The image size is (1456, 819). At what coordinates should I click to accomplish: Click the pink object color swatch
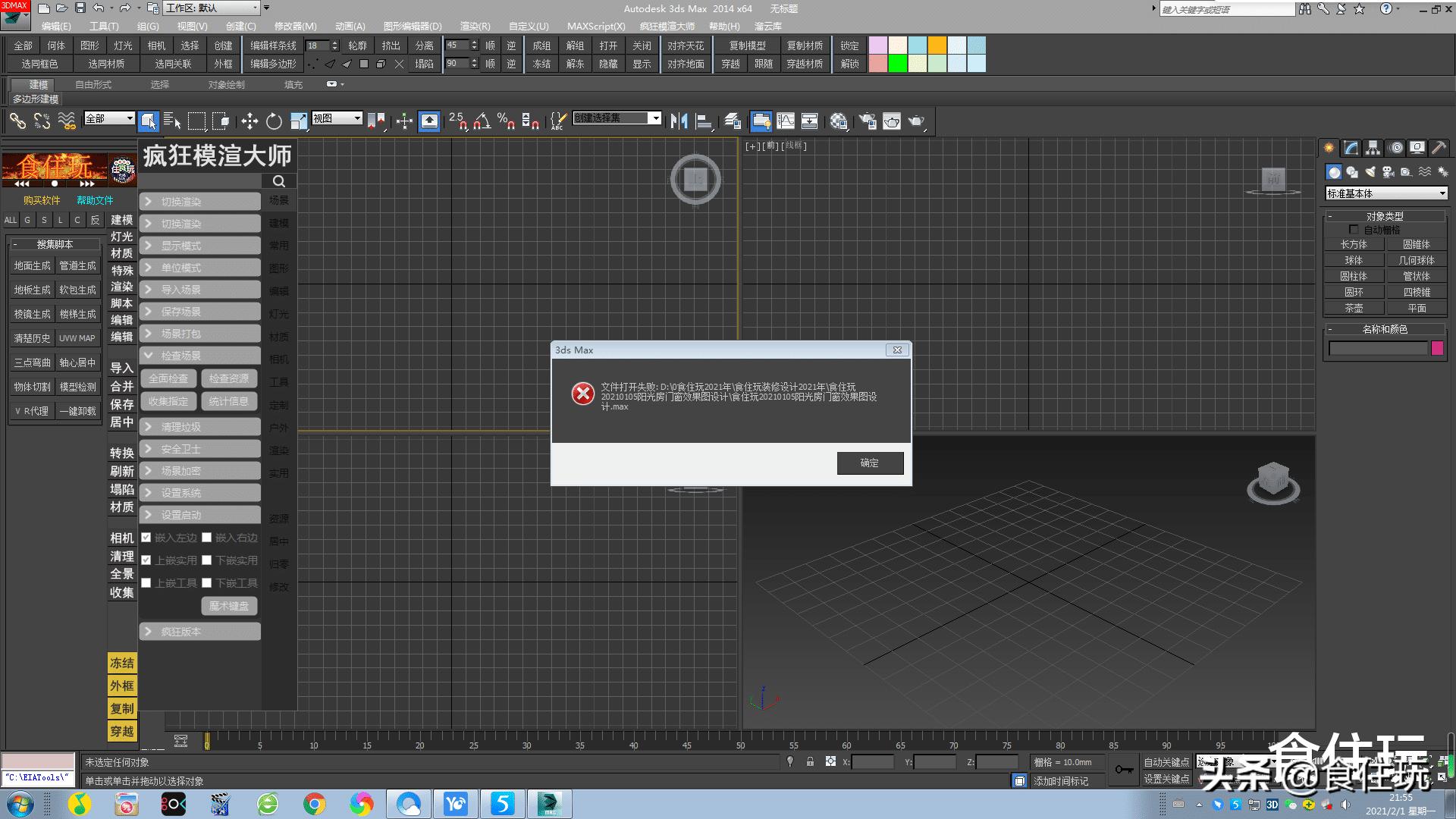(x=1436, y=349)
